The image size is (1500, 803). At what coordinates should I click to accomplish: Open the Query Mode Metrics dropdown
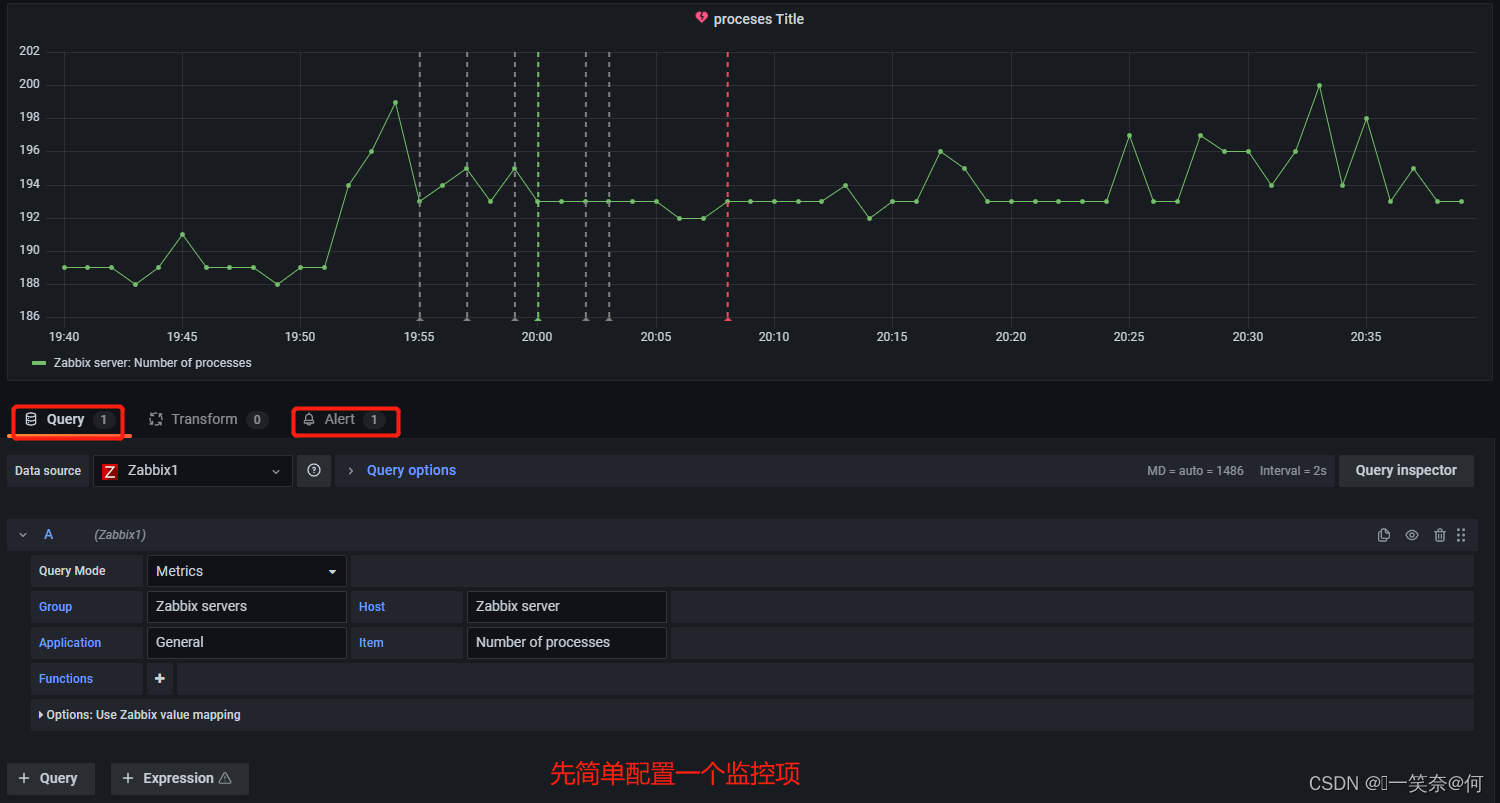[247, 571]
